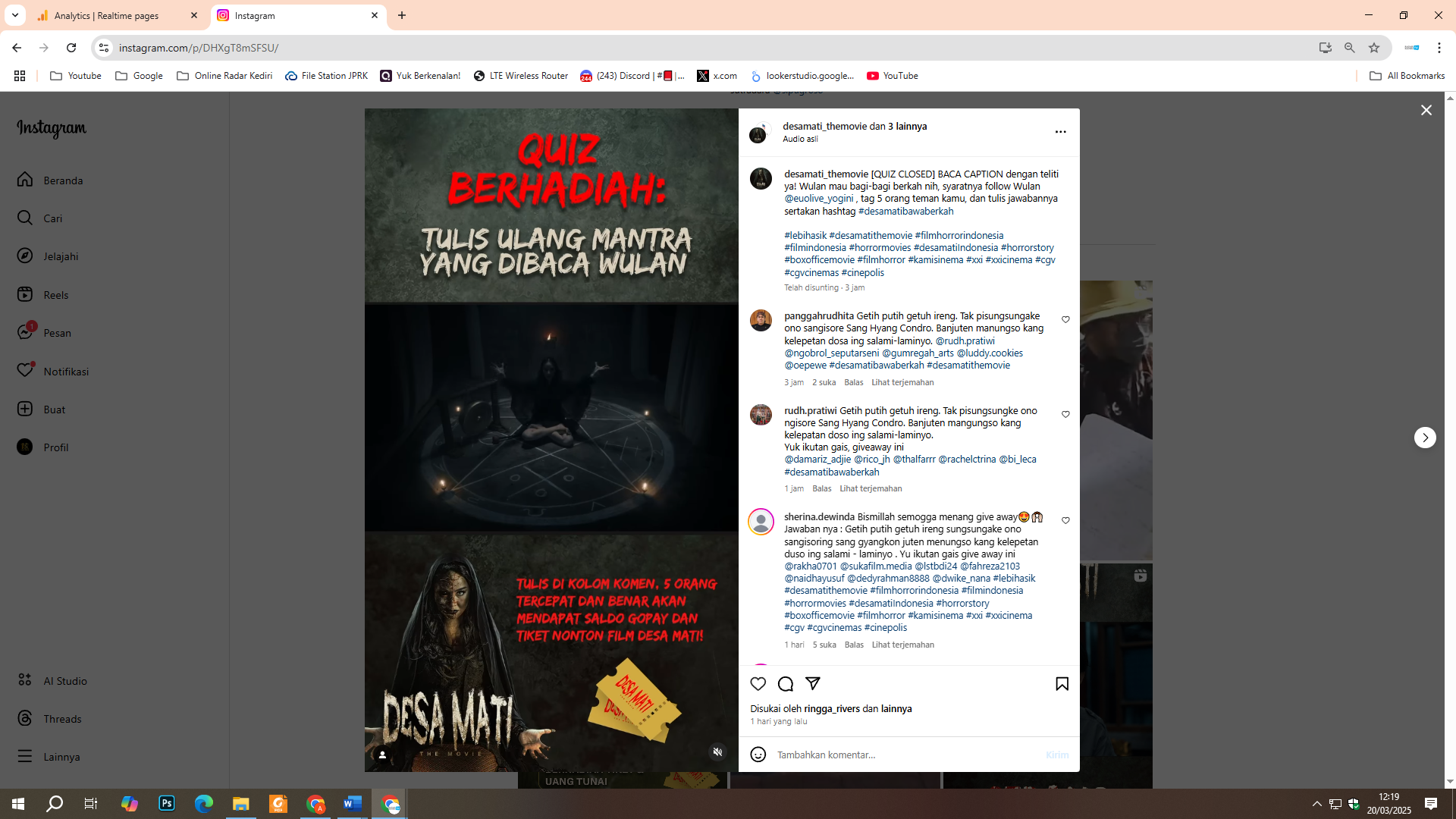Open Notifikasi notifications
1456x819 pixels.
pyautogui.click(x=53, y=371)
